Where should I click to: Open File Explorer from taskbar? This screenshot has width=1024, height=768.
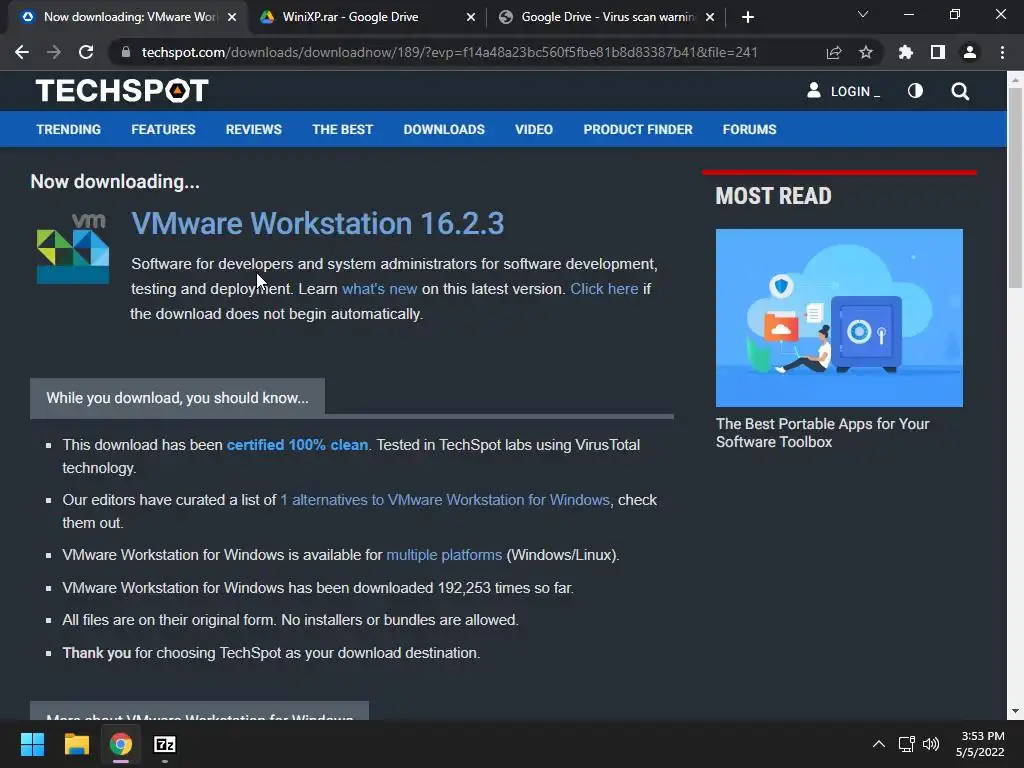click(x=76, y=744)
